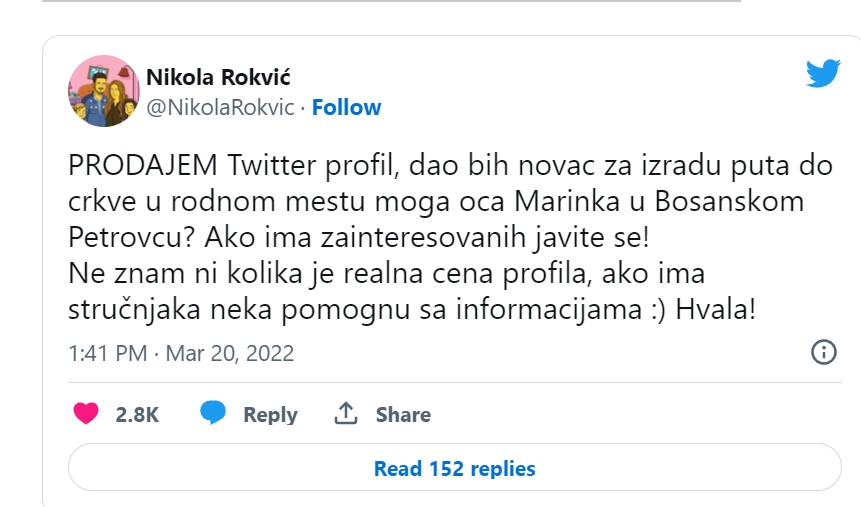Click the tweet line mentioning 'Bosanskom'
This screenshot has height=507, width=861.
point(436,201)
